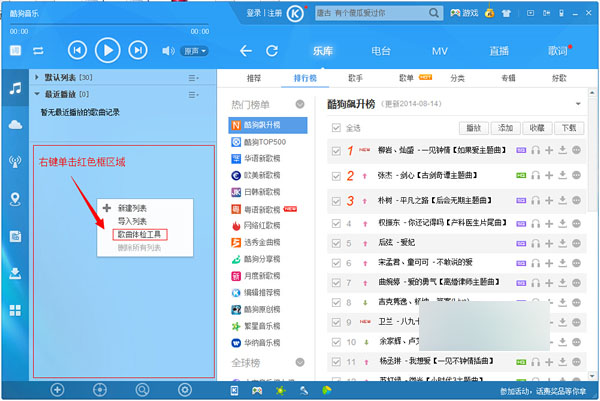Skip to the next track
This screenshot has height=401, width=600.
point(138,50)
